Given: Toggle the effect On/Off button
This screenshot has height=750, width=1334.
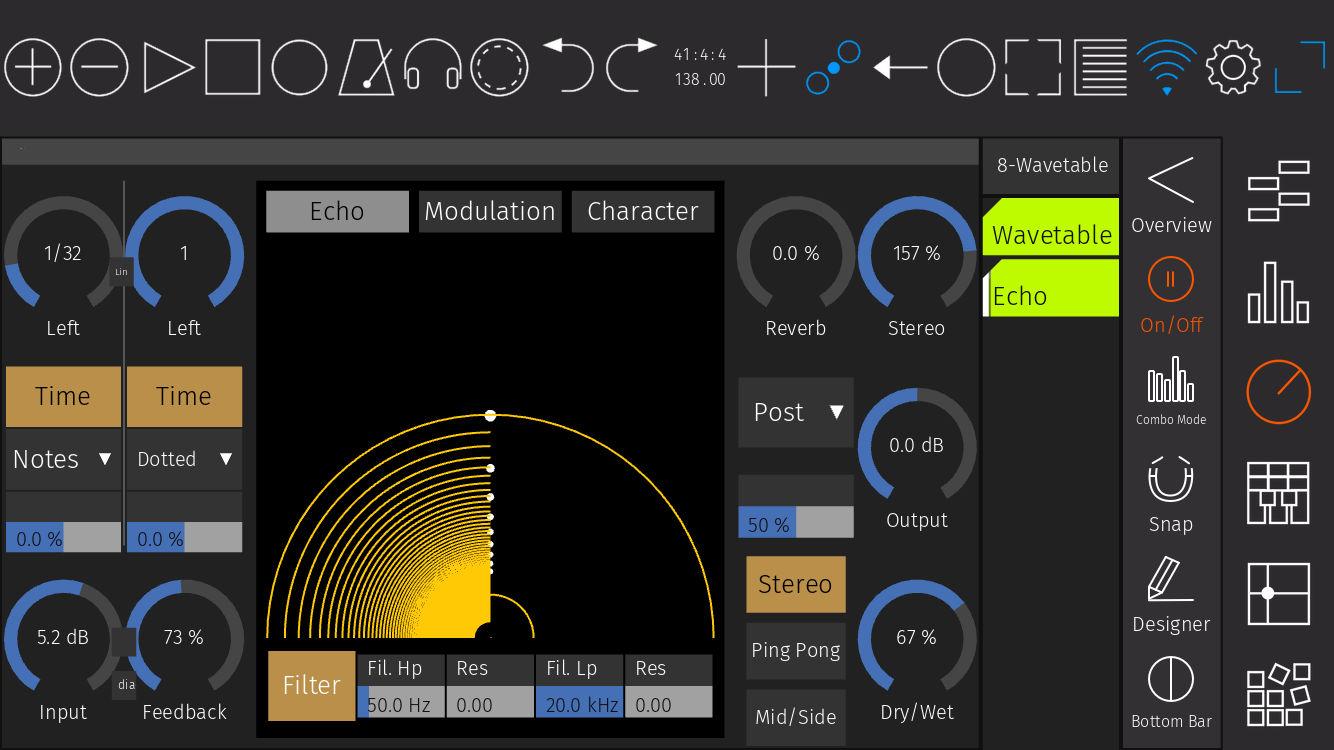Looking at the screenshot, I should (x=1171, y=295).
